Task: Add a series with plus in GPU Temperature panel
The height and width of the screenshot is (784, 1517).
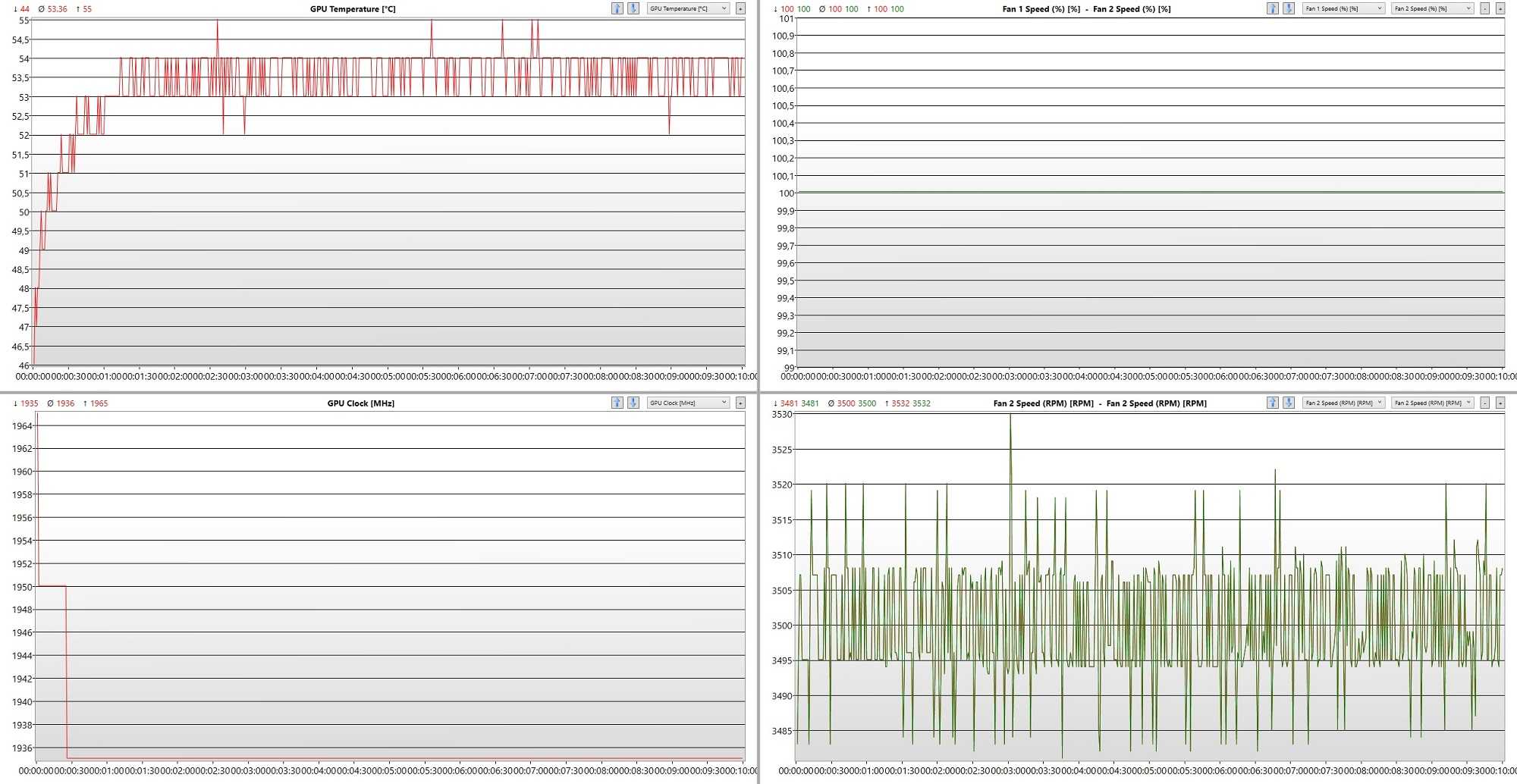Action: (x=740, y=8)
